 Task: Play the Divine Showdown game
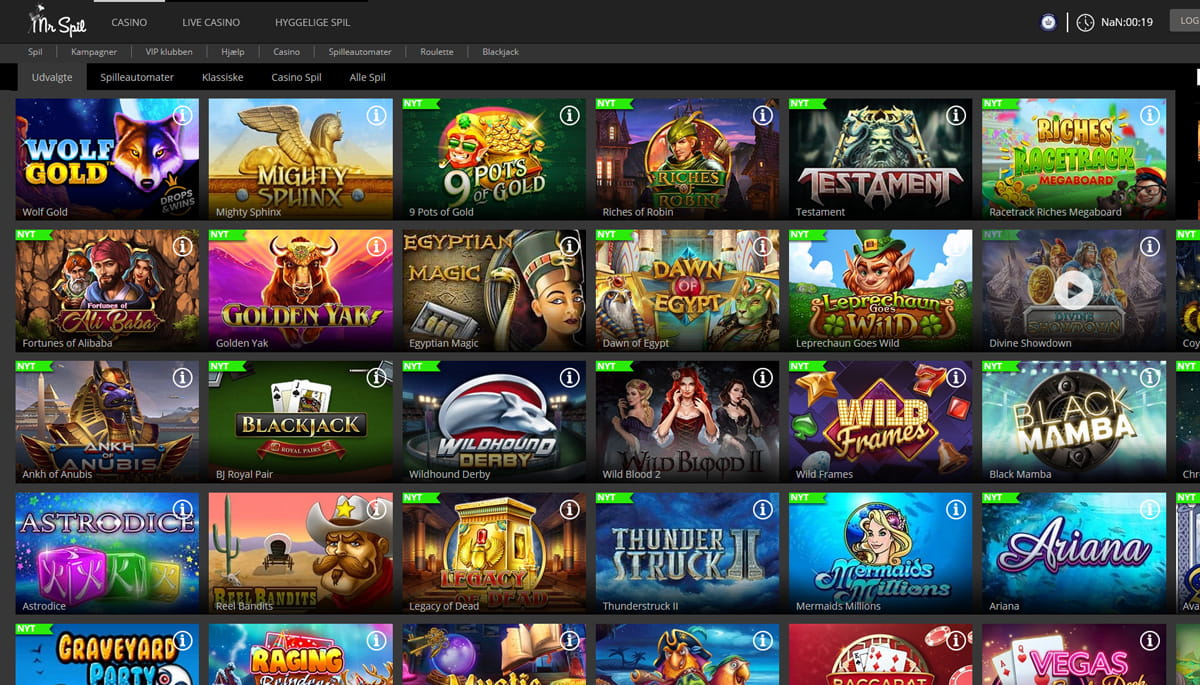click(1074, 290)
